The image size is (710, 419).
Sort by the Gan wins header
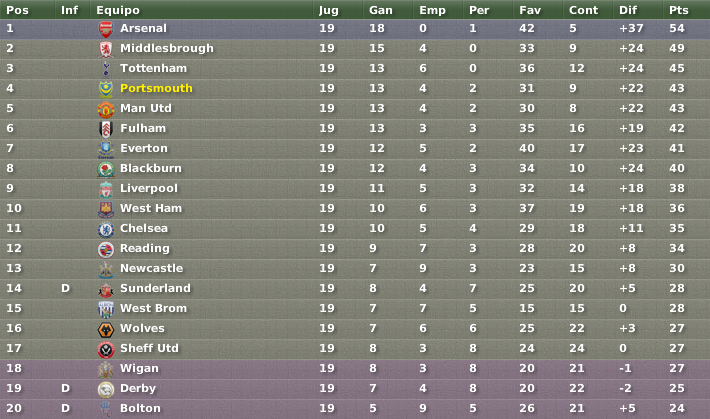click(380, 10)
